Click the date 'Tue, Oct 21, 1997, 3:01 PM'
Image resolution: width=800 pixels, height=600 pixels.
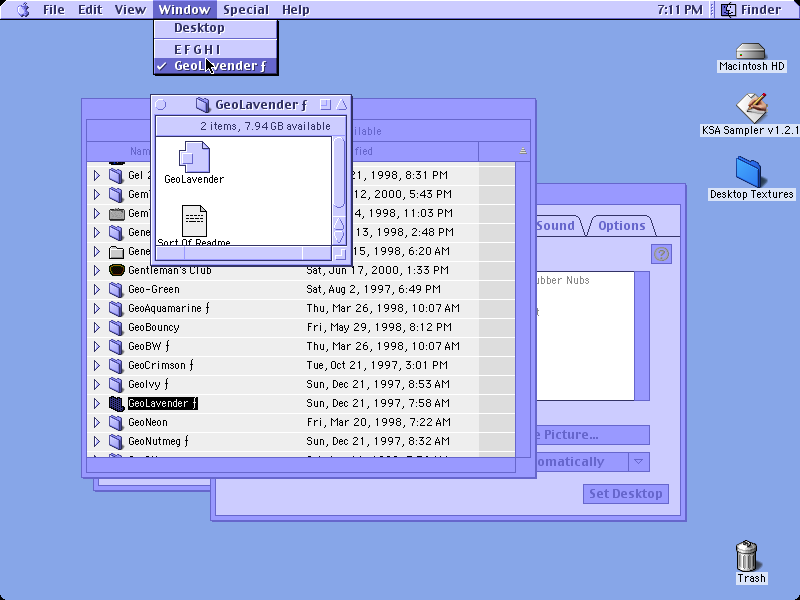(x=377, y=365)
